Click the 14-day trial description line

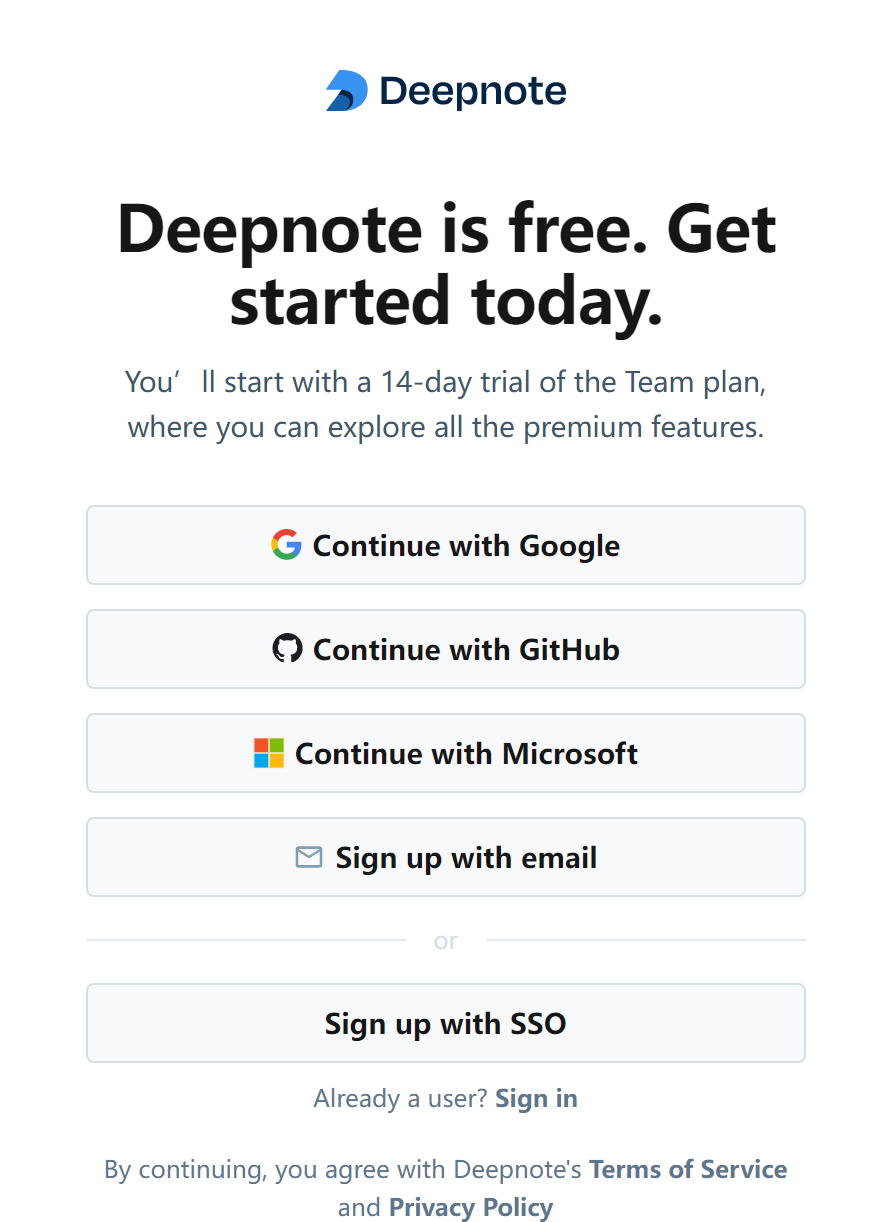pos(446,383)
